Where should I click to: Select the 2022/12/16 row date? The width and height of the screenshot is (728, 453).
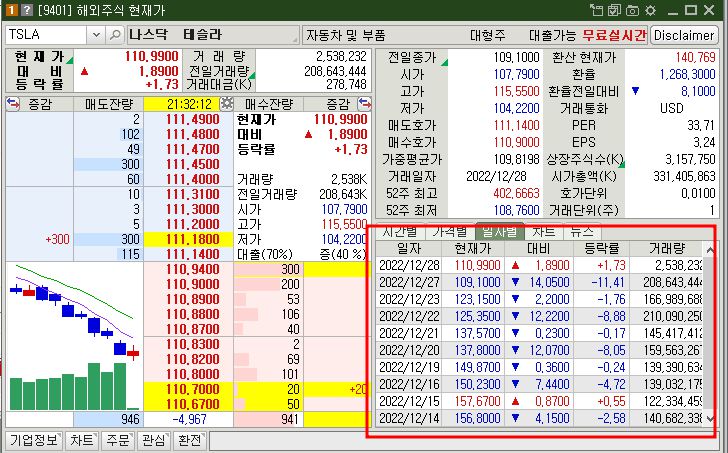pyautogui.click(x=409, y=384)
